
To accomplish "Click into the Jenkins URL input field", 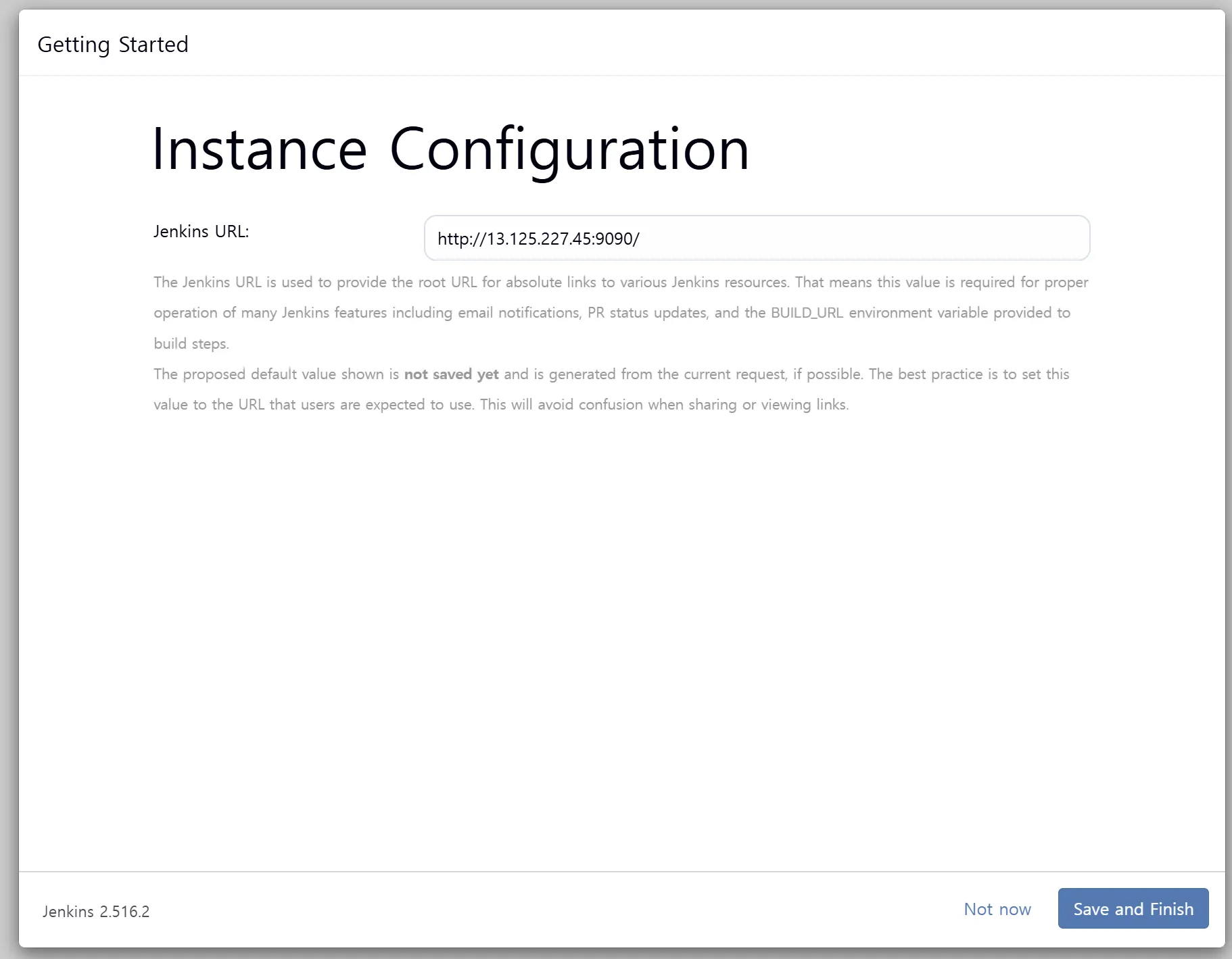I will tap(756, 239).
